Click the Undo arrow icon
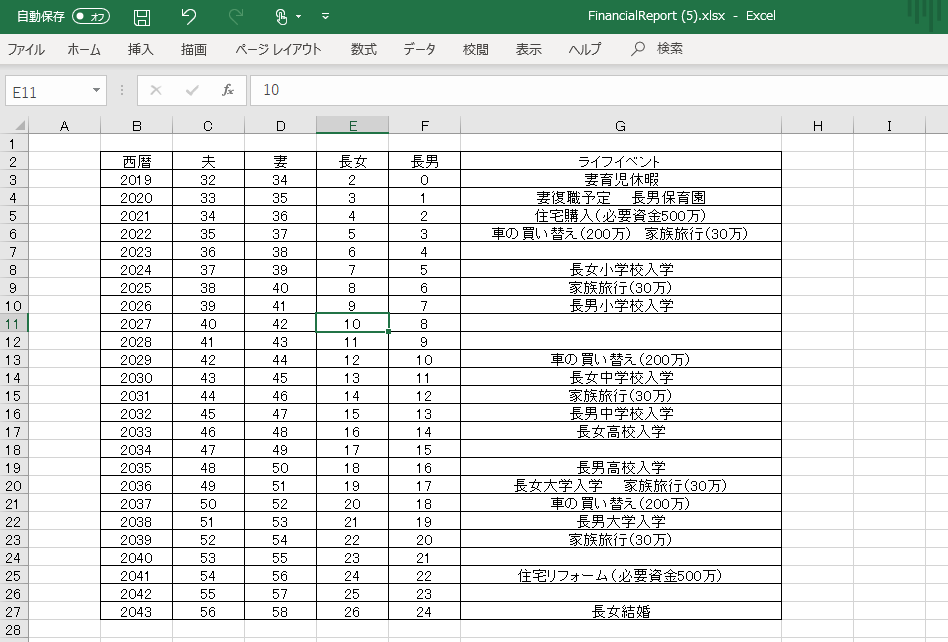The height and width of the screenshot is (642, 948). coord(189,17)
